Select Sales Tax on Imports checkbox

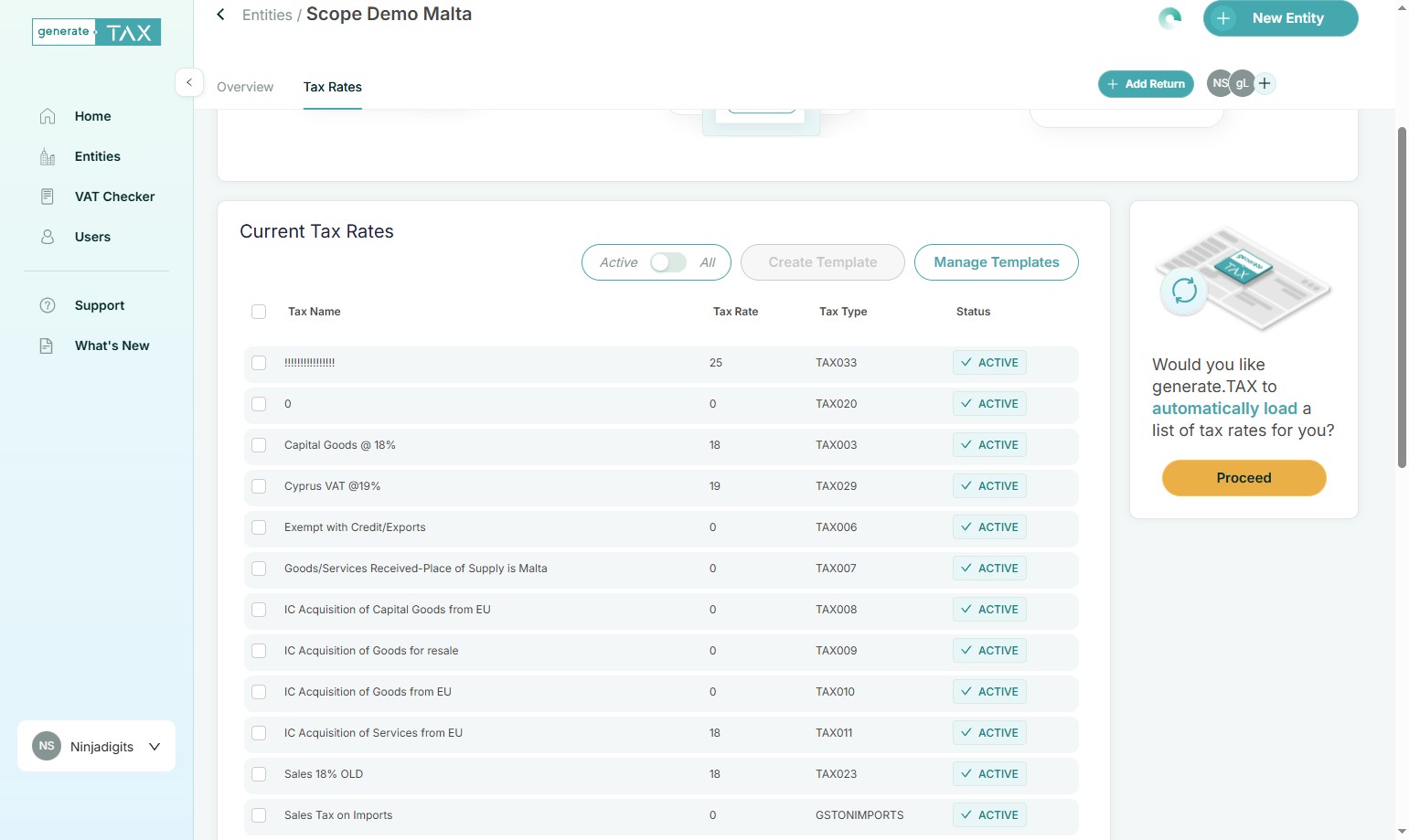[x=259, y=815]
